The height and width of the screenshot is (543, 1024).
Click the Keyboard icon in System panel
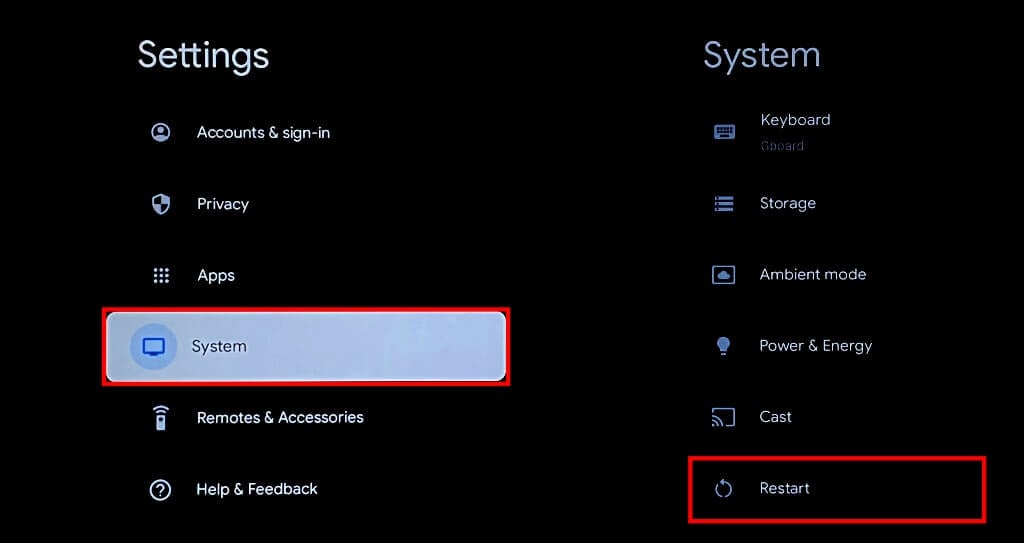[724, 131]
